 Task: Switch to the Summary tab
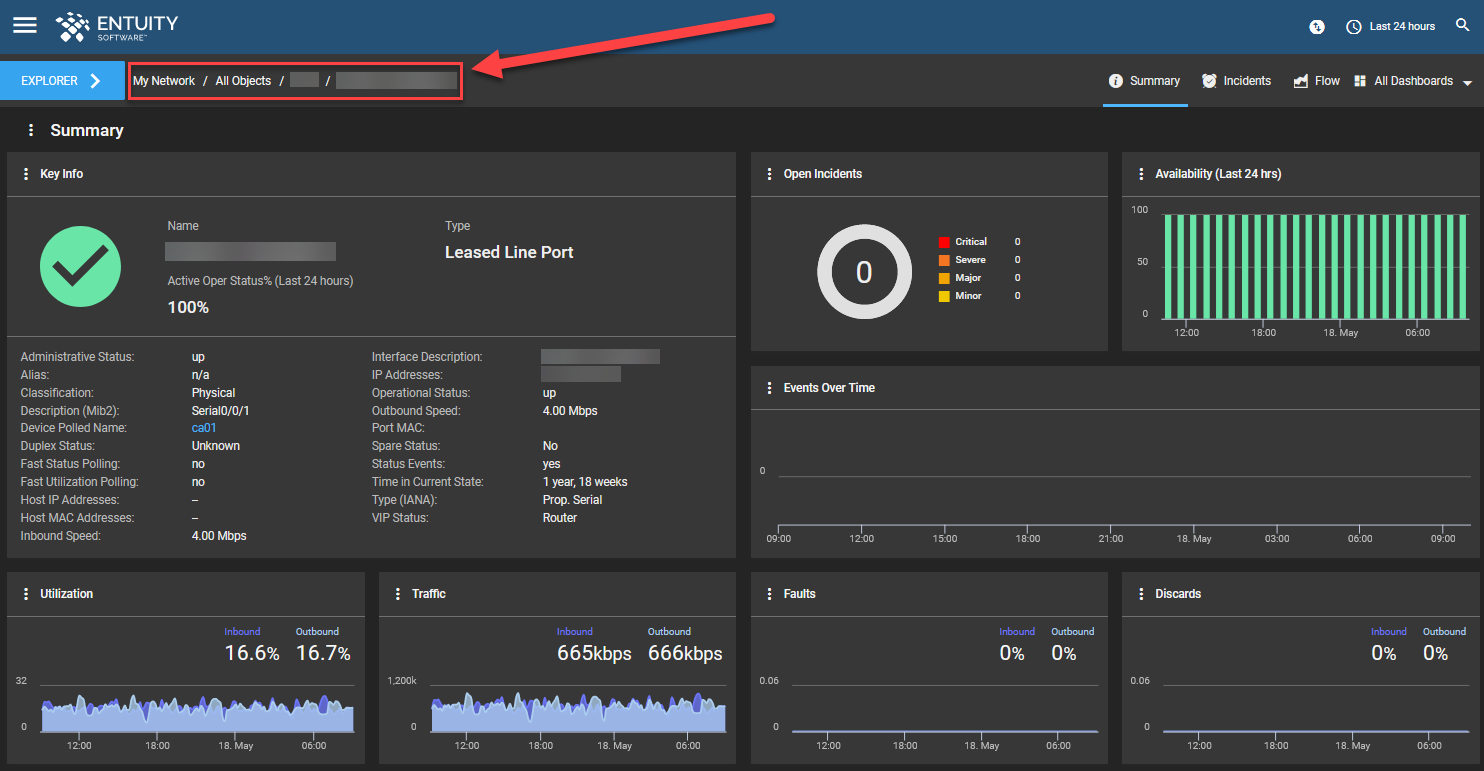(1145, 81)
